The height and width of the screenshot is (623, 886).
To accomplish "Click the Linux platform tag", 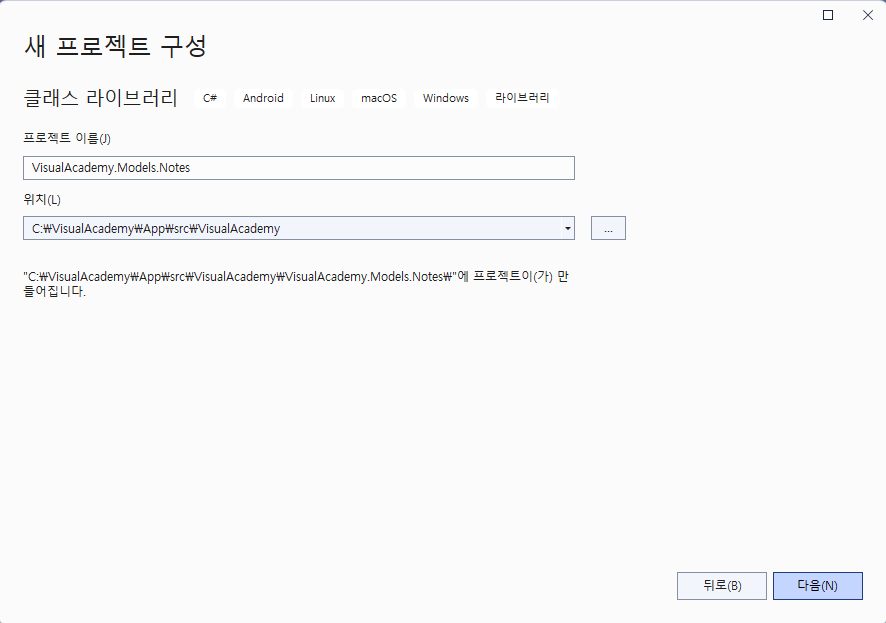I will click(322, 98).
